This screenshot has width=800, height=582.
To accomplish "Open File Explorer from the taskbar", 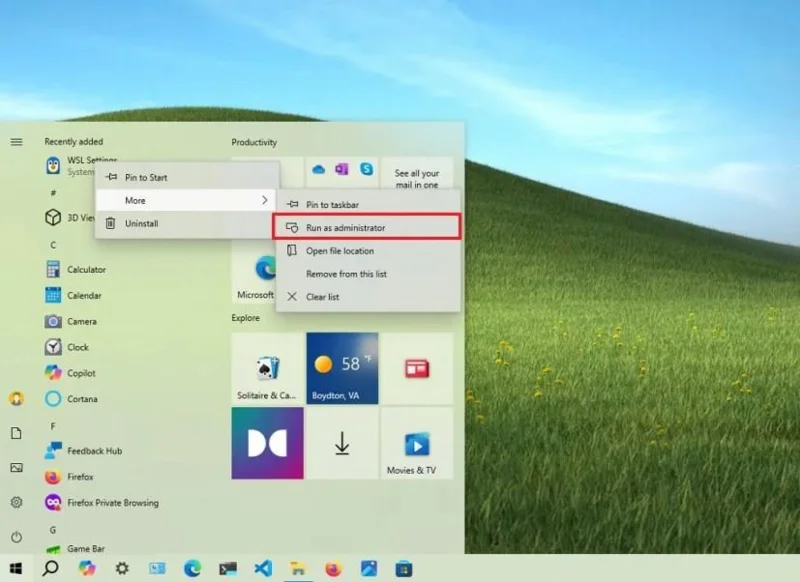I will pos(298,568).
